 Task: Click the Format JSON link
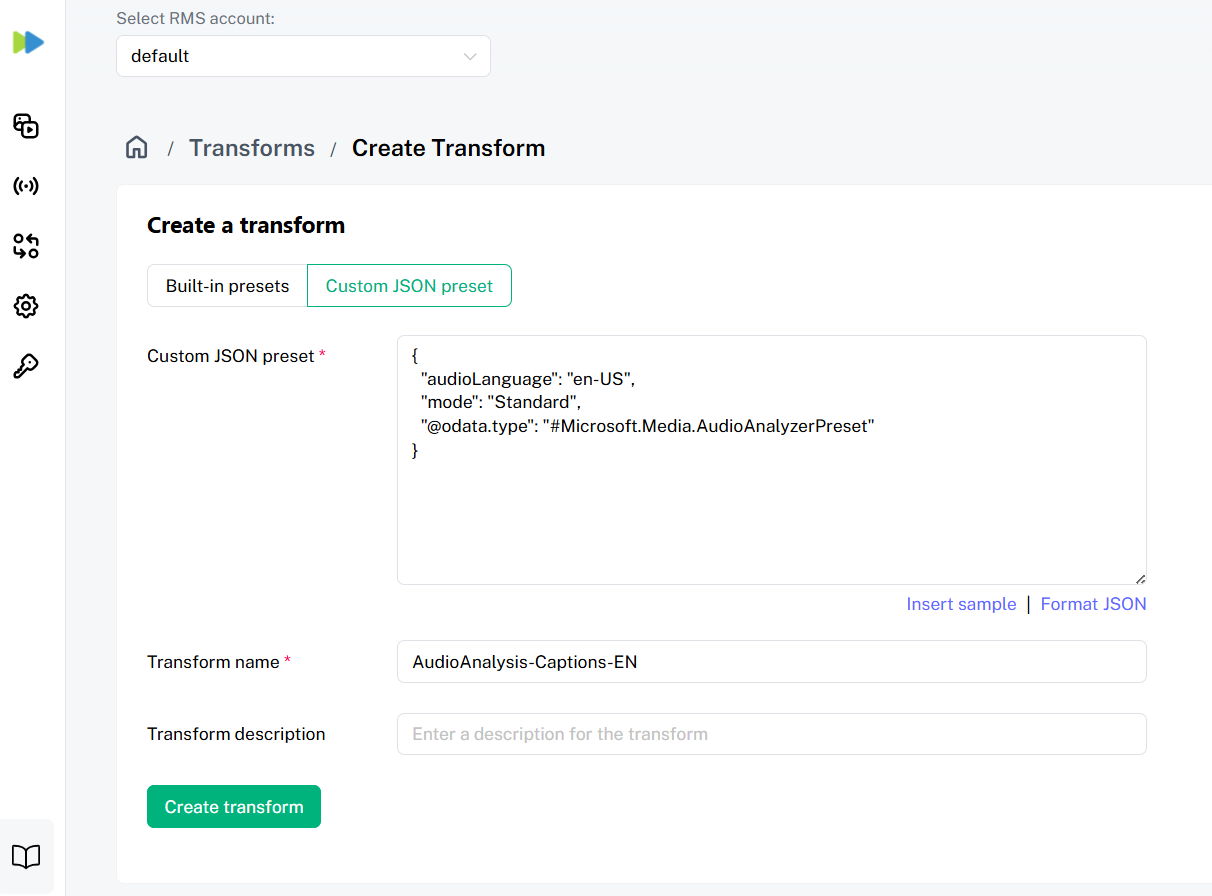tap(1093, 604)
